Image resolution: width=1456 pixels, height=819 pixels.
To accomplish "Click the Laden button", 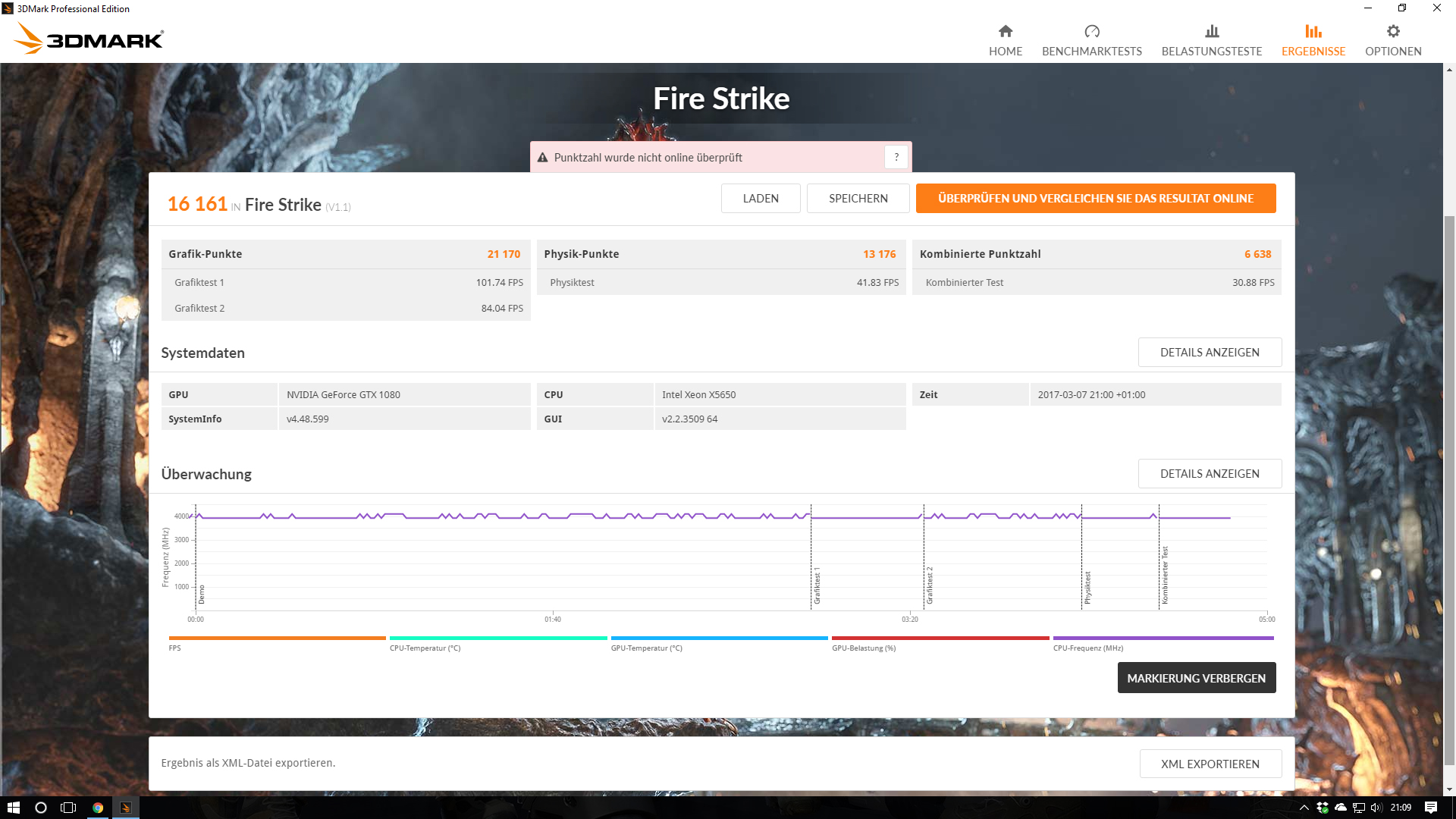I will tap(760, 199).
